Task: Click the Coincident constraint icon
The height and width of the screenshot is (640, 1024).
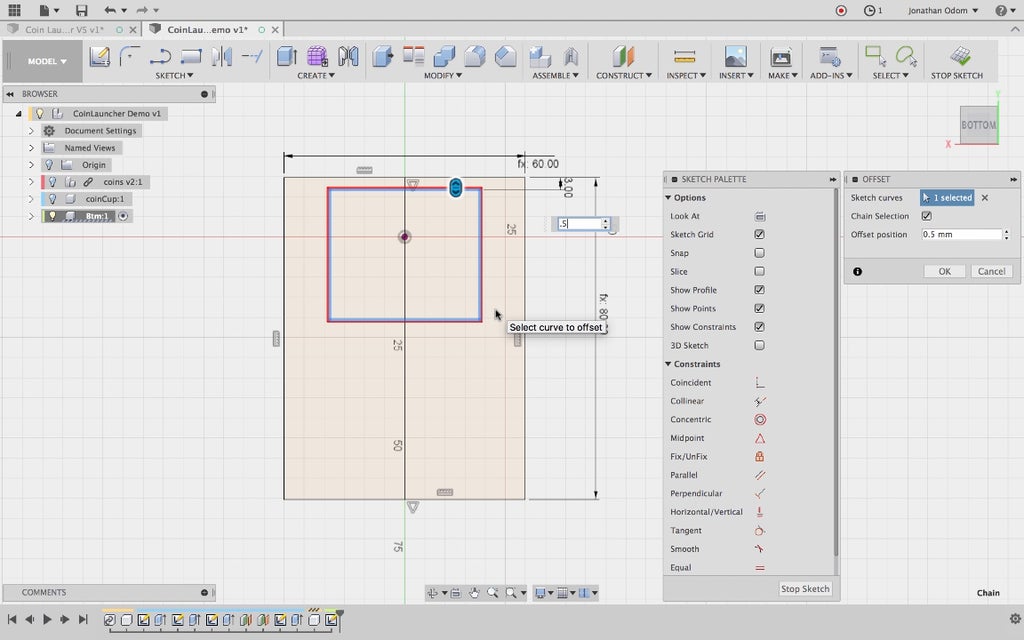Action: click(x=759, y=383)
